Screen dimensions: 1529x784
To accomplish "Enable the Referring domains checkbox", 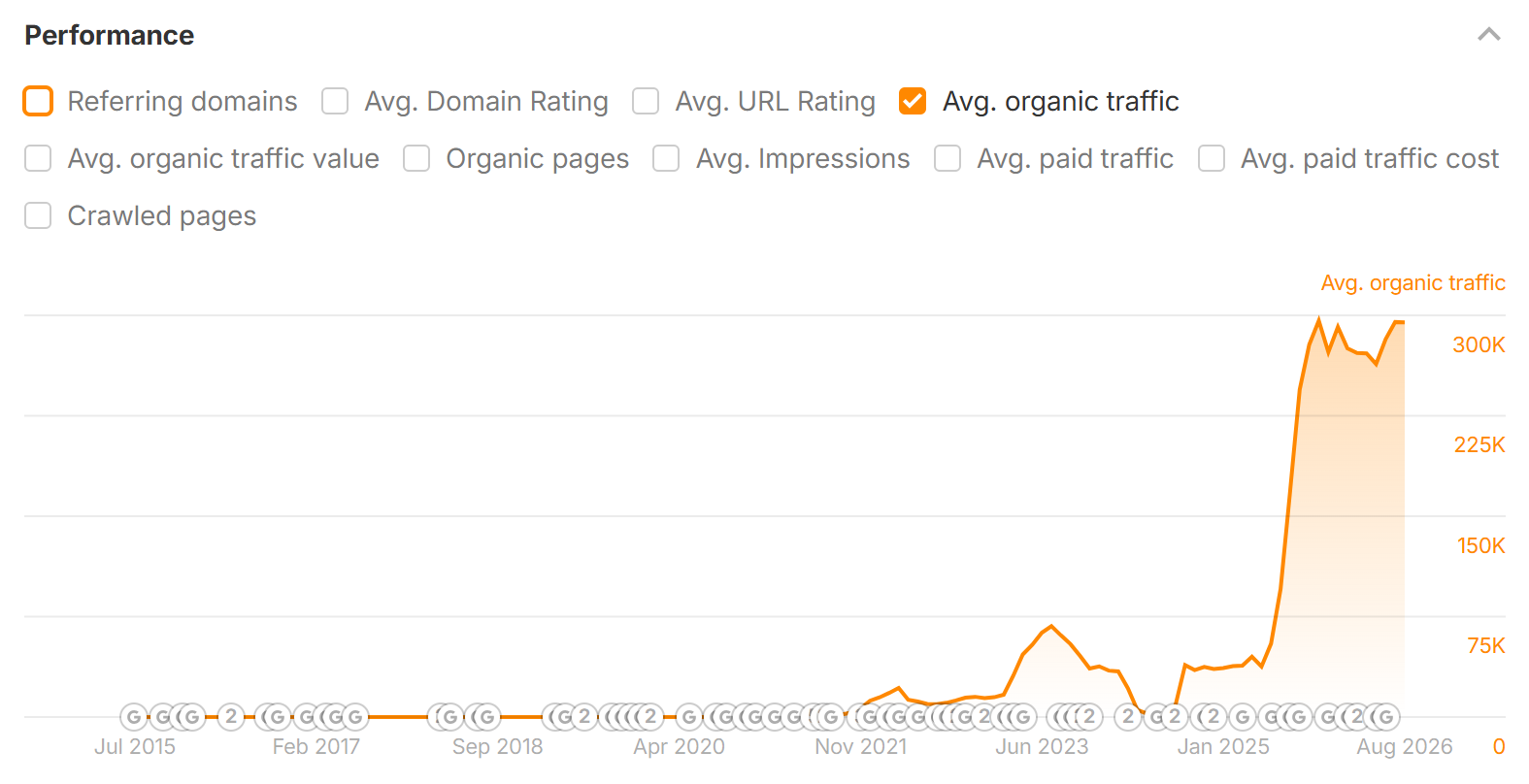I will coord(38,101).
